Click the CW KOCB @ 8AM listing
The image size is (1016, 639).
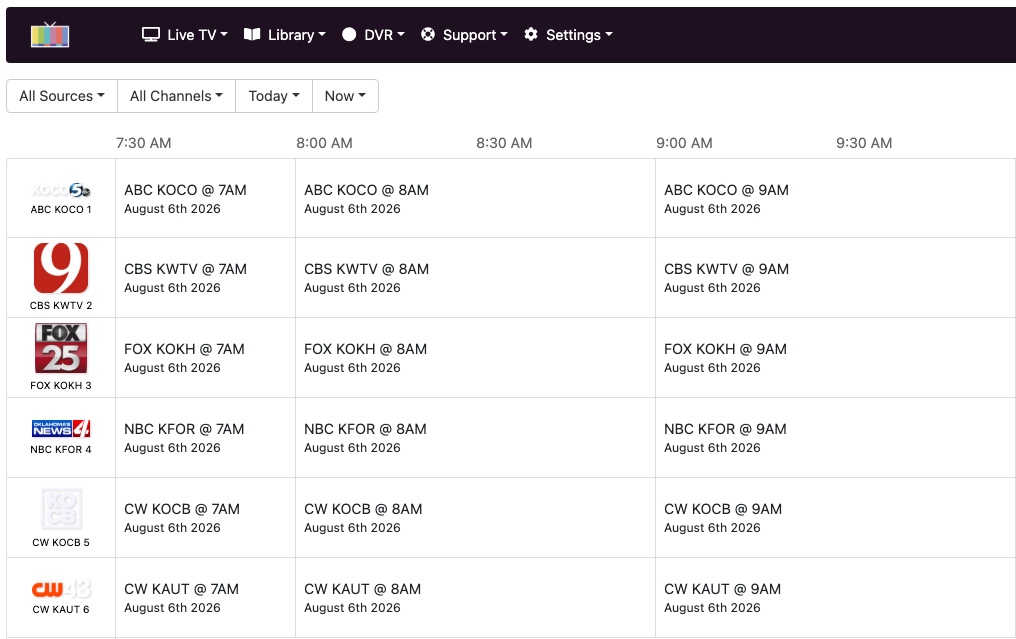click(x=476, y=518)
